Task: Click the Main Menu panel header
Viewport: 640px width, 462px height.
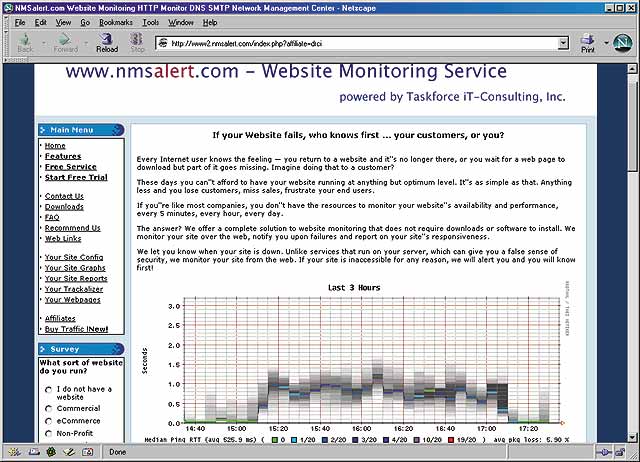Action: (81, 130)
